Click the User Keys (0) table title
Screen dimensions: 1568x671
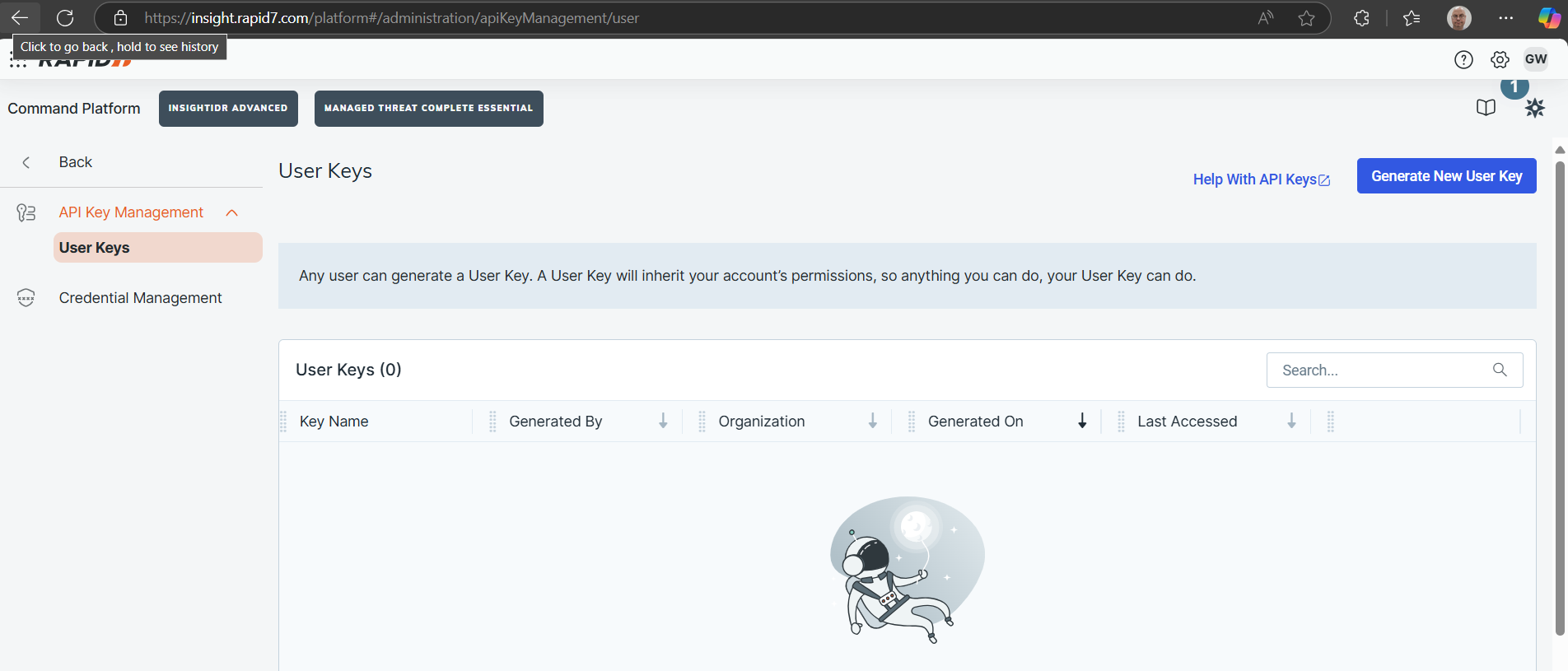coord(348,370)
